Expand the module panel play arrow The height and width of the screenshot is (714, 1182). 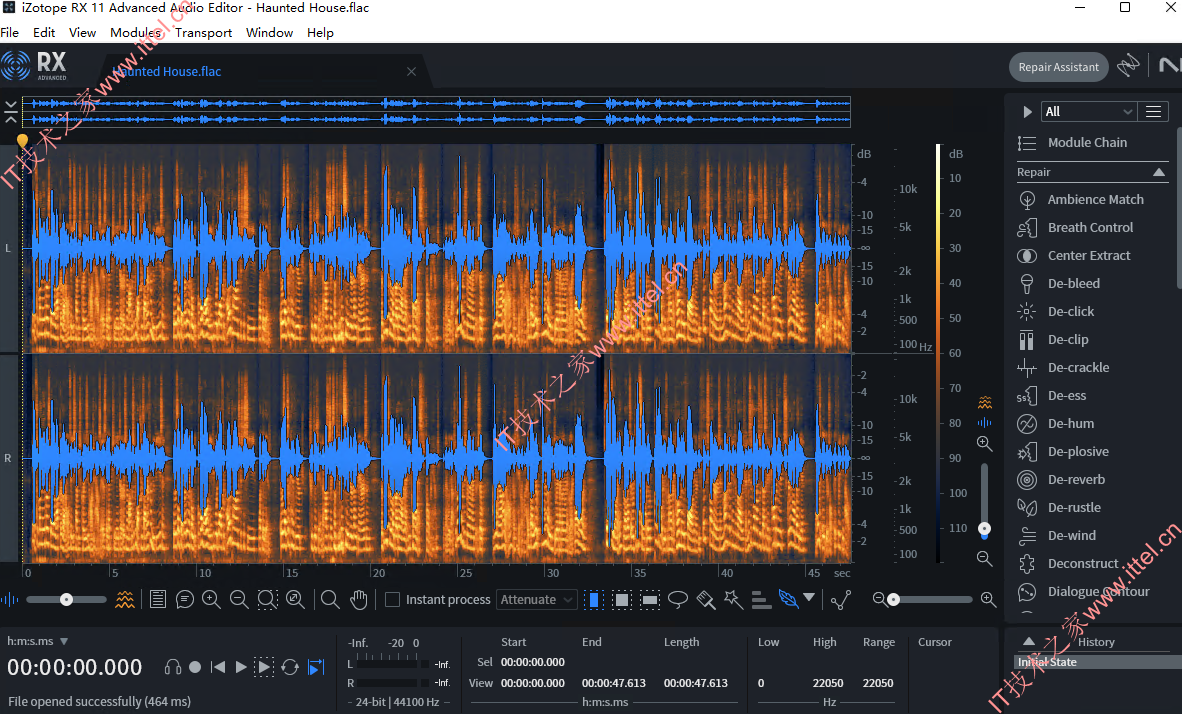point(1027,112)
